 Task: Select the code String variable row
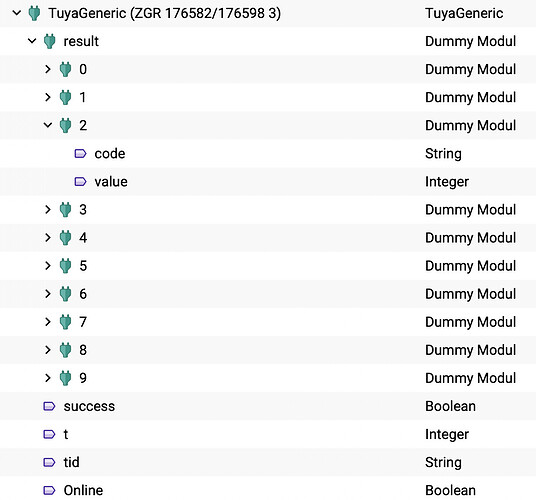268,154
